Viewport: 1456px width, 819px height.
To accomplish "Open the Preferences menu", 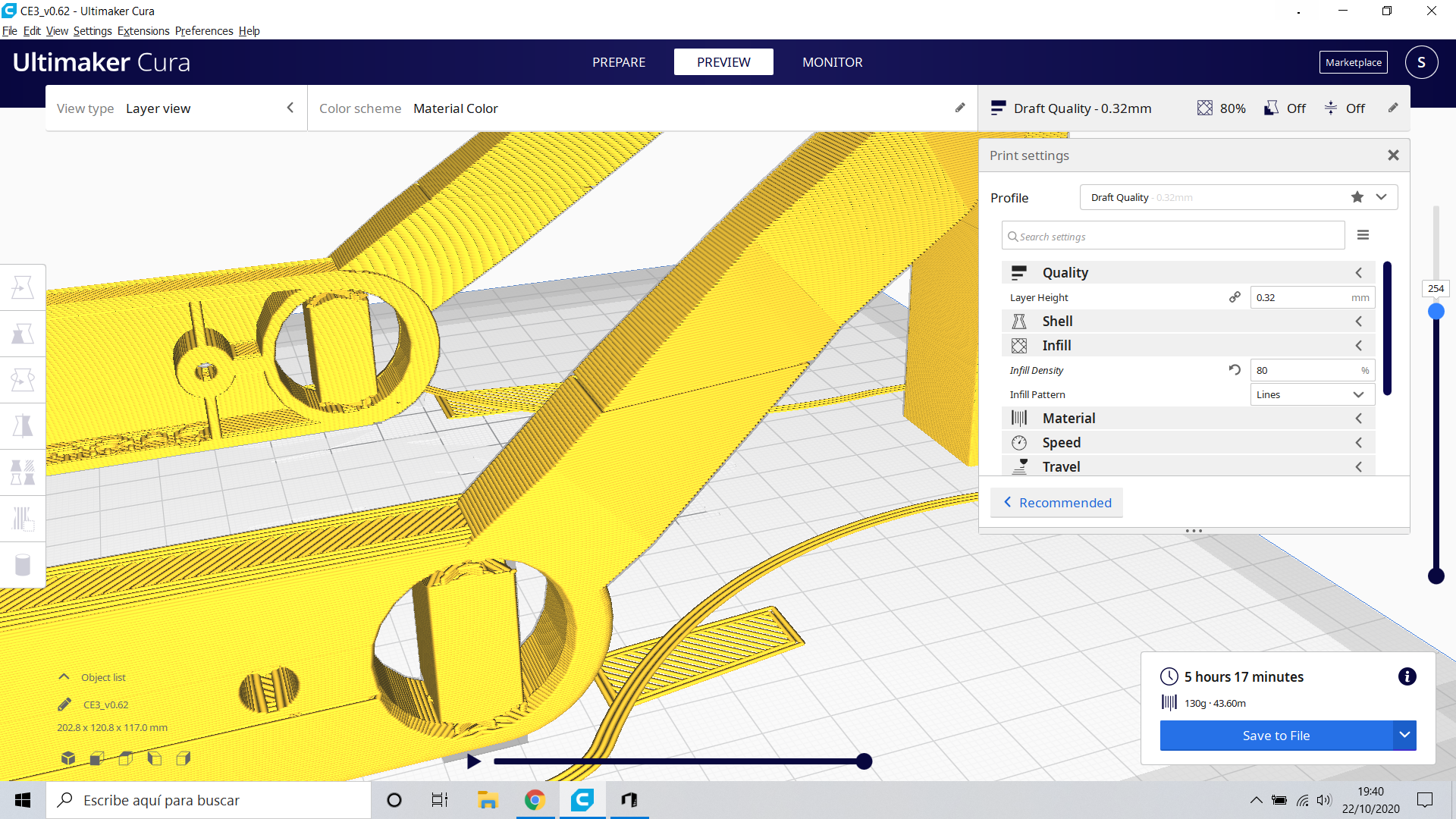I will pyautogui.click(x=204, y=31).
